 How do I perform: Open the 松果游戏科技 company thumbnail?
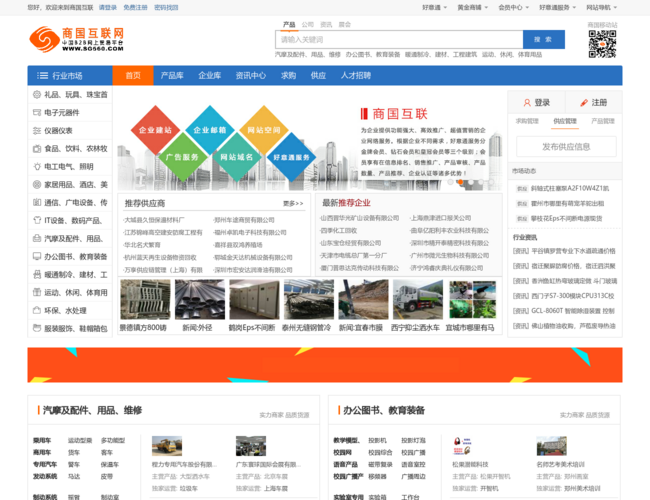click(x=462, y=446)
